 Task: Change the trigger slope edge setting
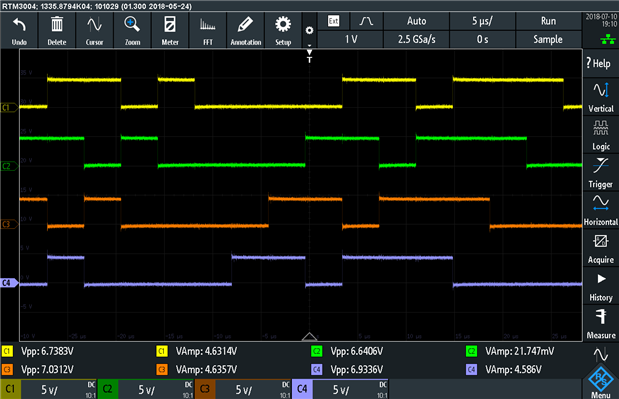coord(366,21)
